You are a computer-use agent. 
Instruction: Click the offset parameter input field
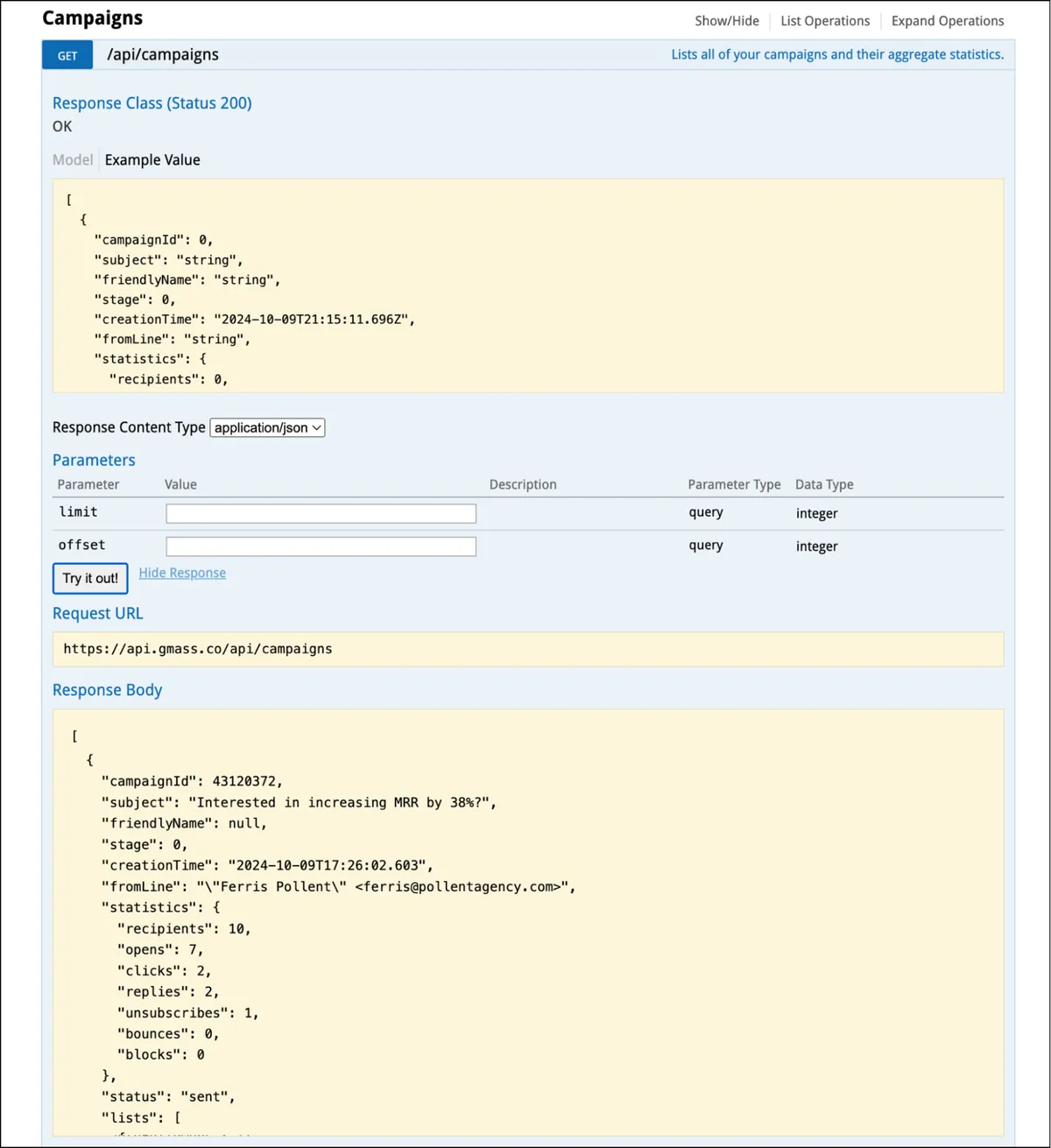click(x=321, y=546)
